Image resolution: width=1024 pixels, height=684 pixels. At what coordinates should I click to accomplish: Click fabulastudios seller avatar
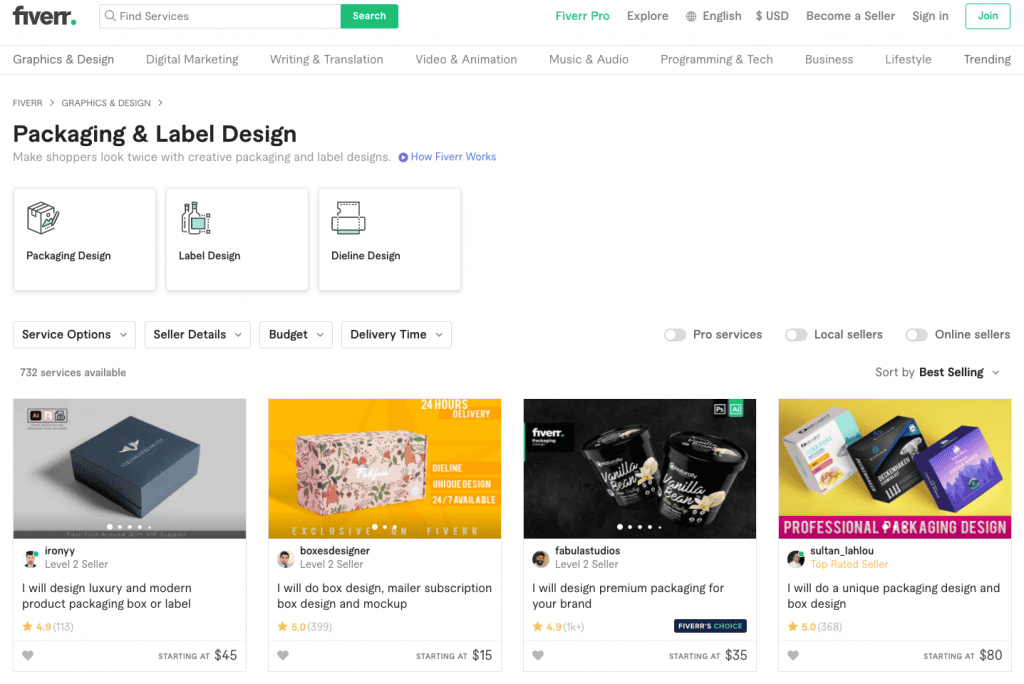click(x=541, y=559)
